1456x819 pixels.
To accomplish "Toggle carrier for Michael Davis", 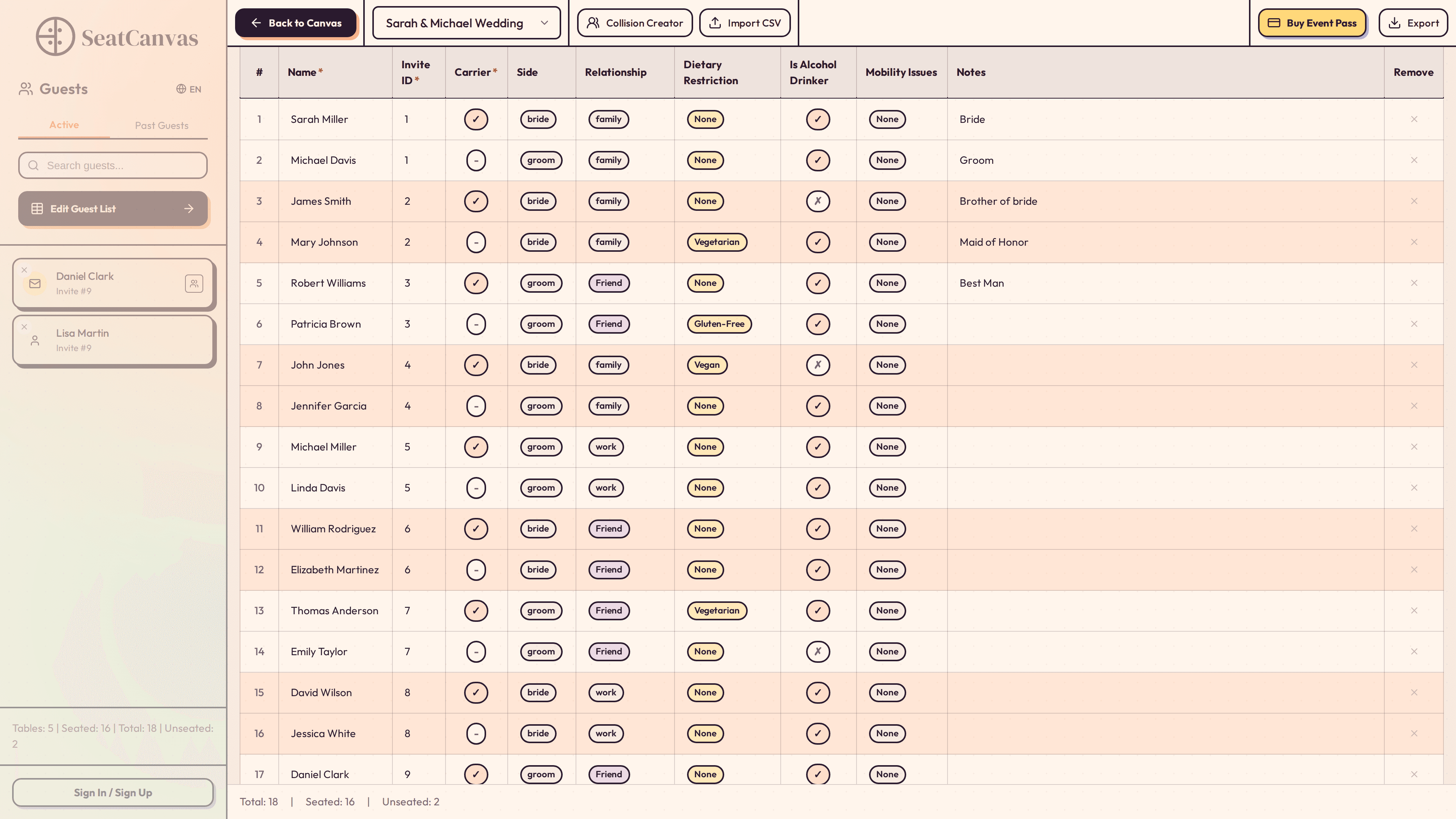I will (476, 160).
